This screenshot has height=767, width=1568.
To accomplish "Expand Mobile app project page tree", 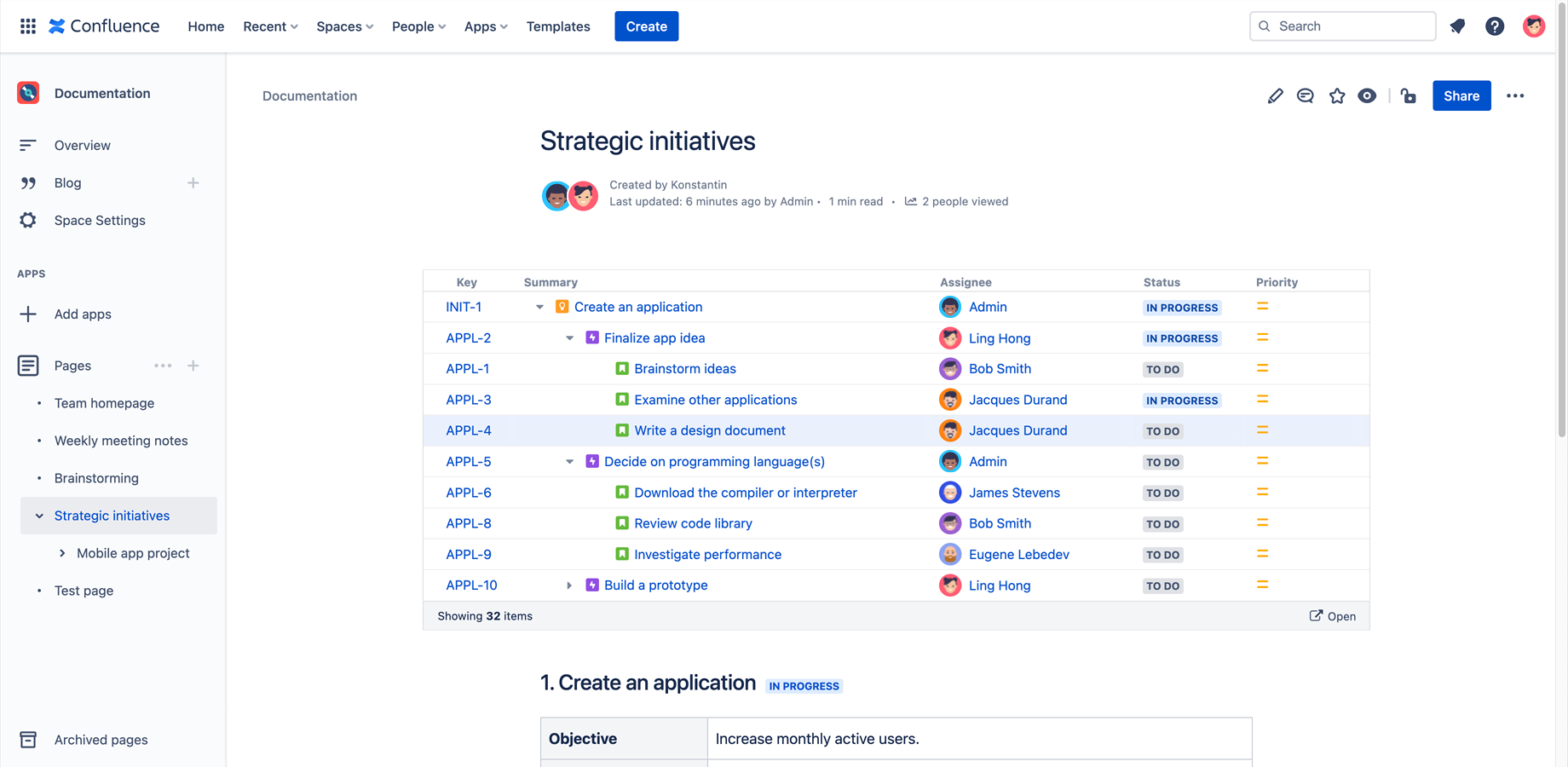I will click(62, 553).
